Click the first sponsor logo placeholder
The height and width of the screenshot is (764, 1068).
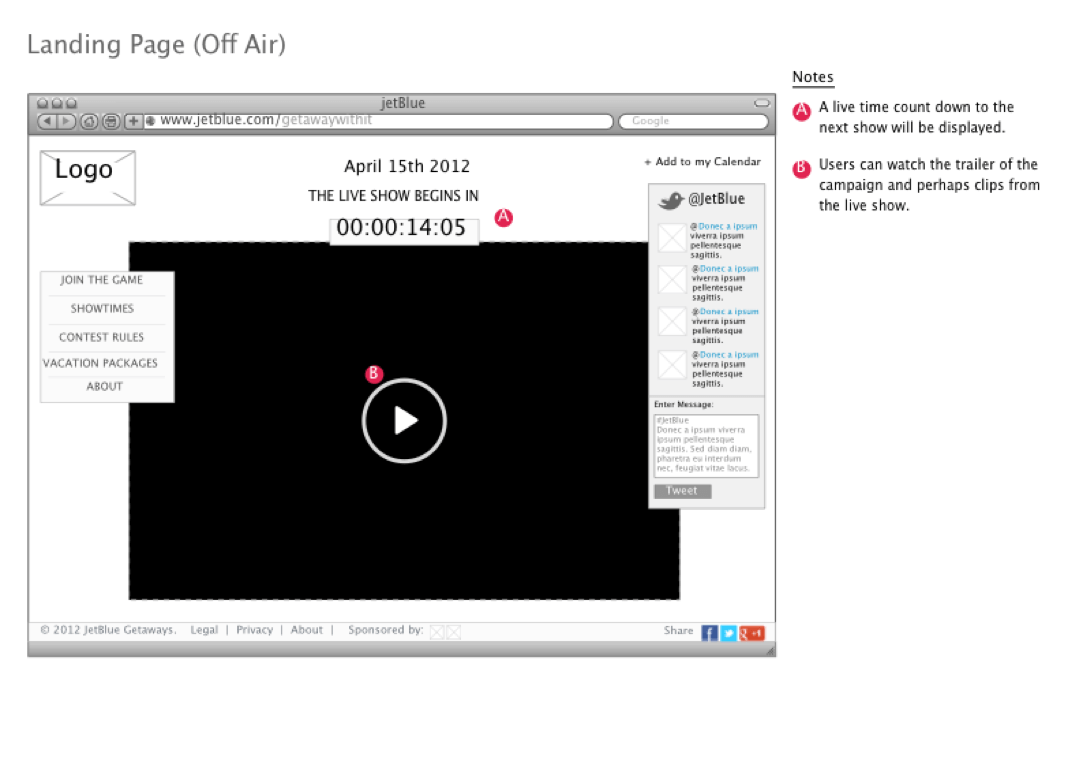(437, 633)
